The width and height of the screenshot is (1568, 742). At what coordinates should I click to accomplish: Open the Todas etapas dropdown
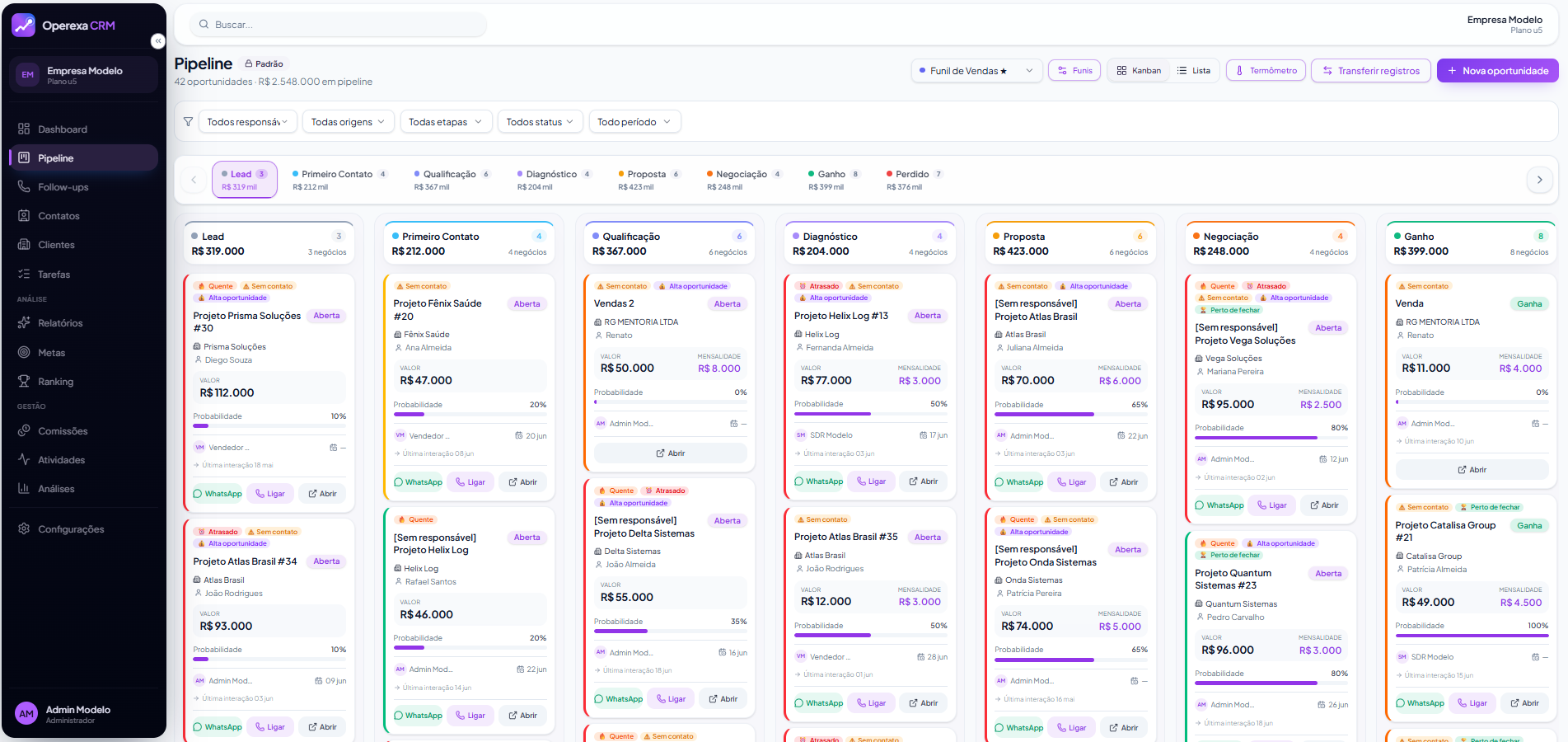[446, 122]
